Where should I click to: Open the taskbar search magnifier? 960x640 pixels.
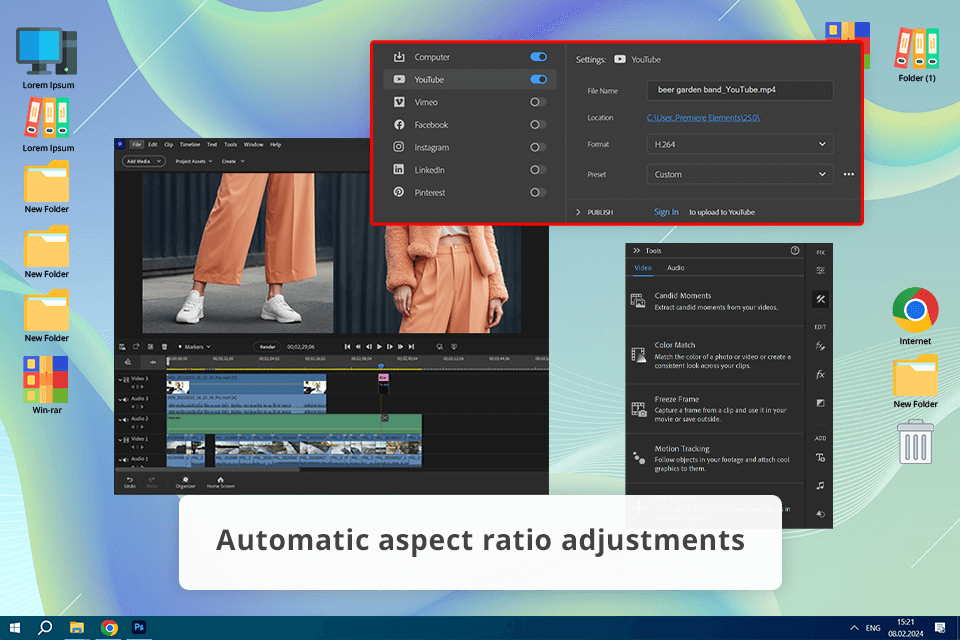(45, 627)
